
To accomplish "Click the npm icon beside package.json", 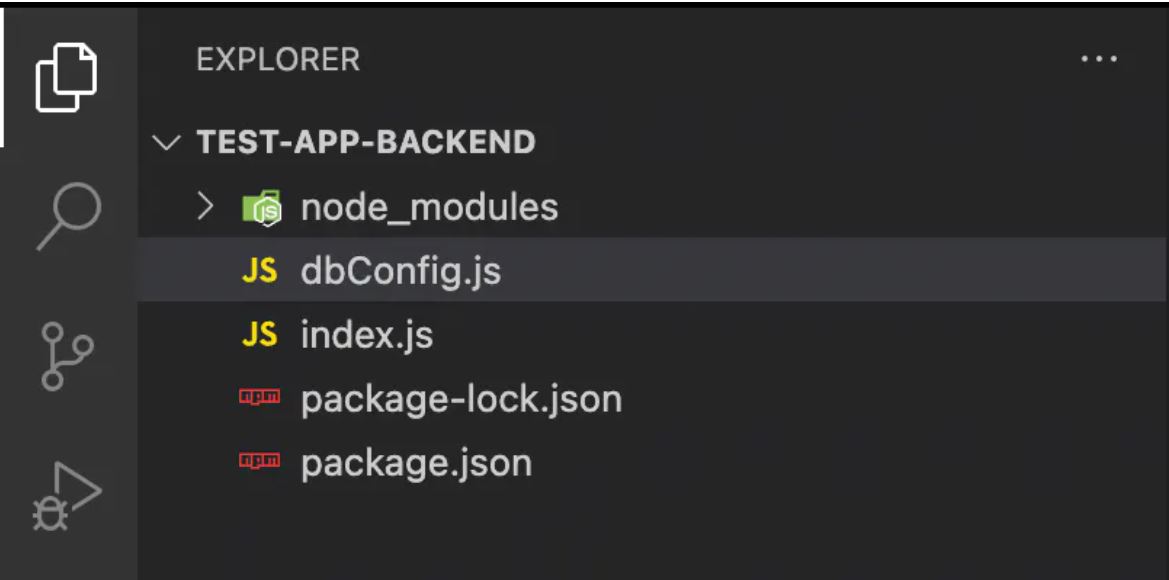I will coord(259,461).
